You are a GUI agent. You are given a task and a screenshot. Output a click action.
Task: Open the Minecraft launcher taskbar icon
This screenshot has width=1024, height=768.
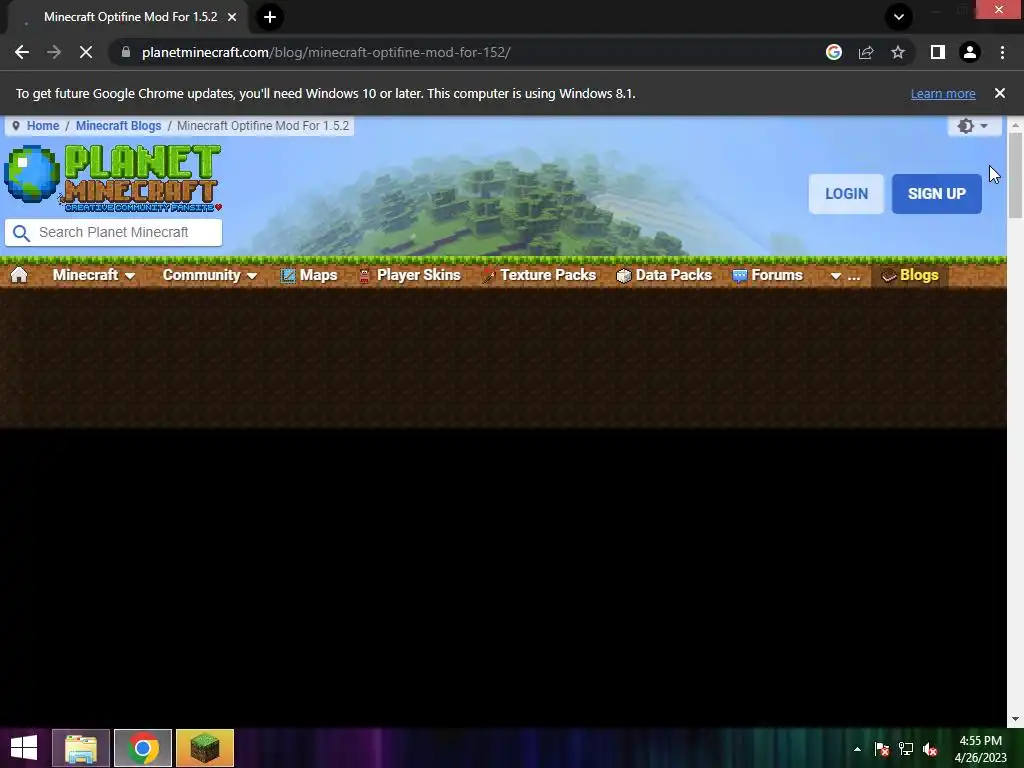204,748
